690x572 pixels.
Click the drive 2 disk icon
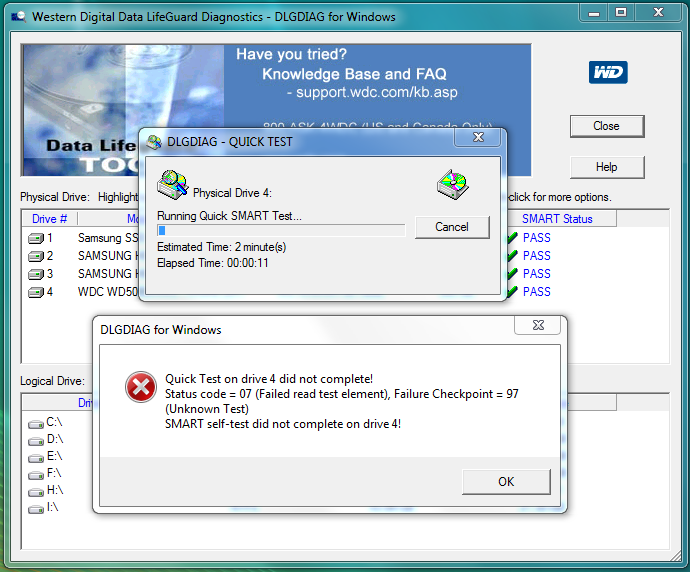[x=36, y=256]
